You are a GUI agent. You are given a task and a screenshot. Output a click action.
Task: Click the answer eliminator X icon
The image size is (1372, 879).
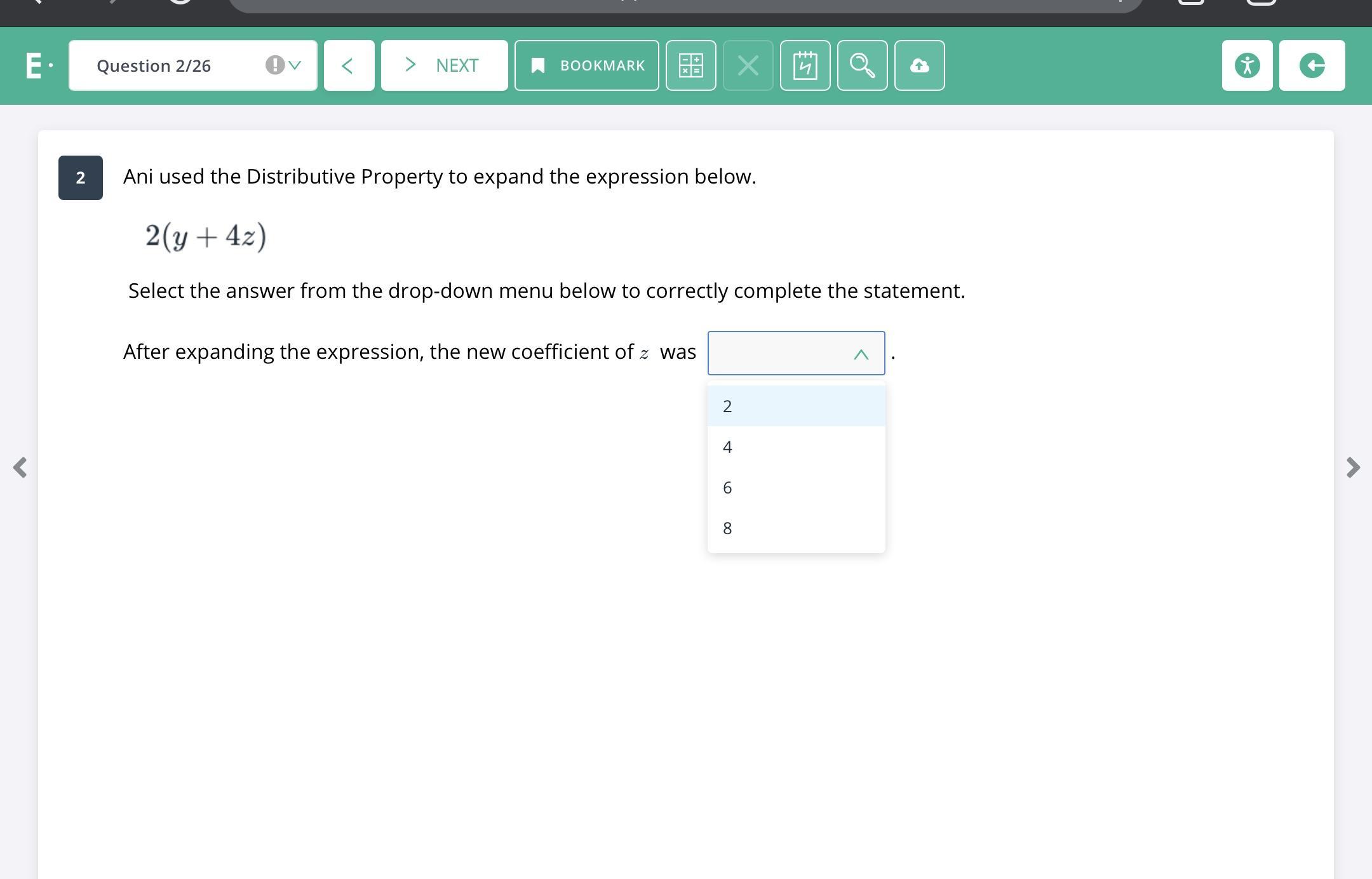click(x=748, y=65)
